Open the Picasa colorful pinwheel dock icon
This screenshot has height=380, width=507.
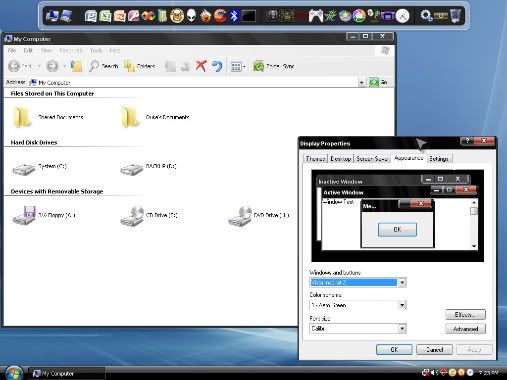pyautogui.click(x=359, y=16)
